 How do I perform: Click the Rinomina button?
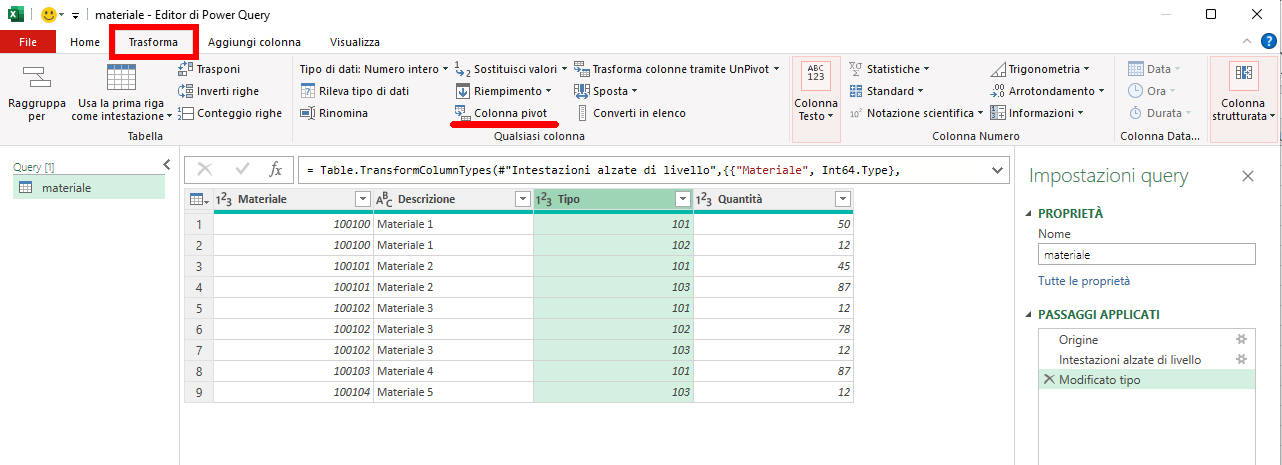coord(334,113)
